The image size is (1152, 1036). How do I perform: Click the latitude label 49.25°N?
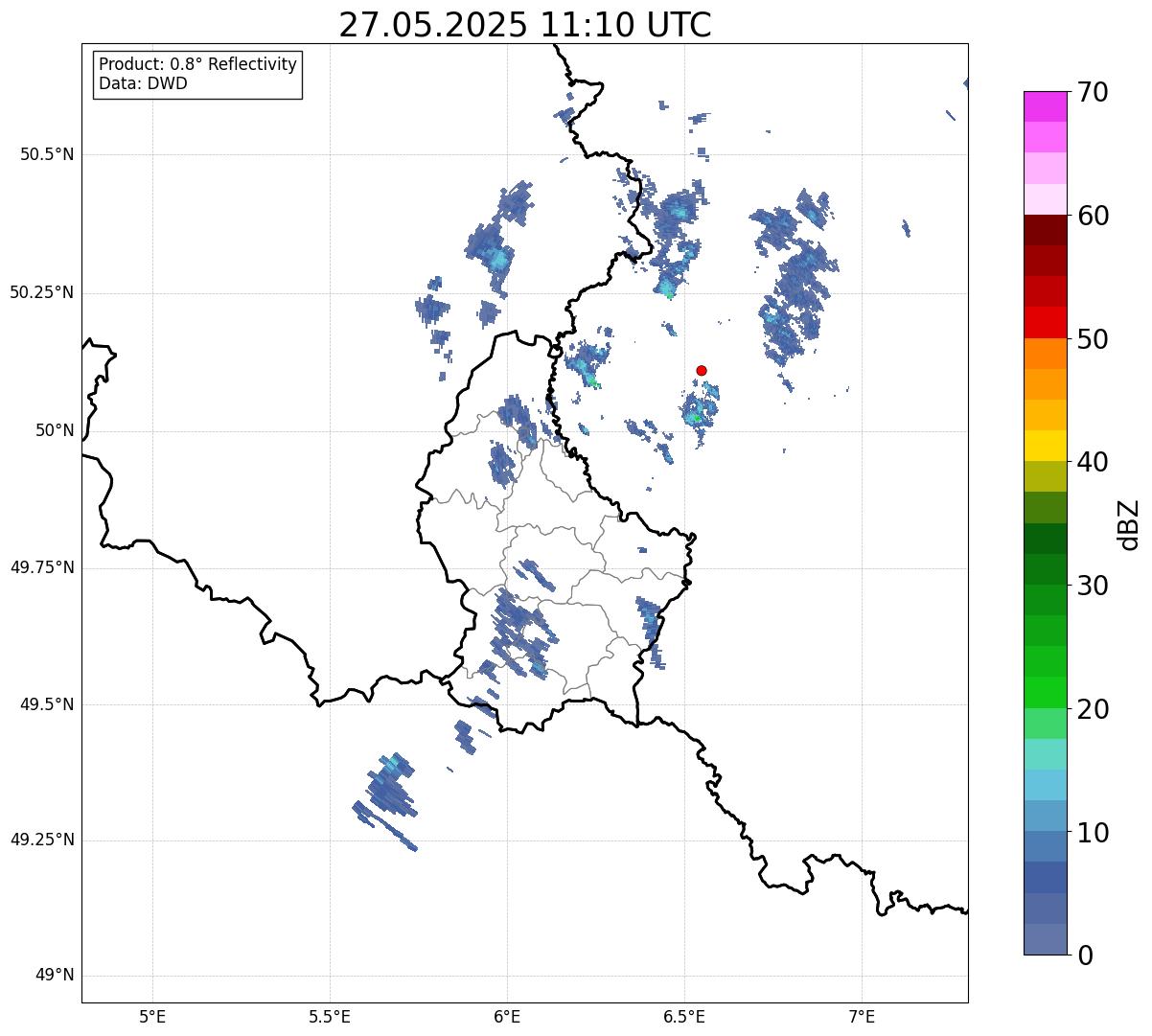[x=41, y=840]
